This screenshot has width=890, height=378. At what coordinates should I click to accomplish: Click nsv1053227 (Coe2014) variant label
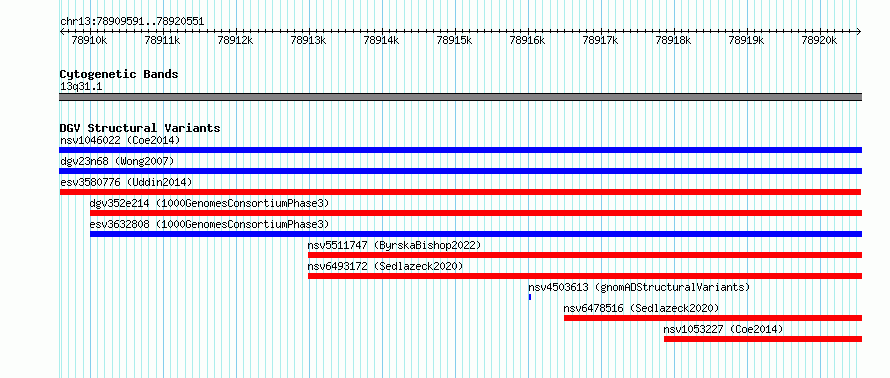(724, 329)
